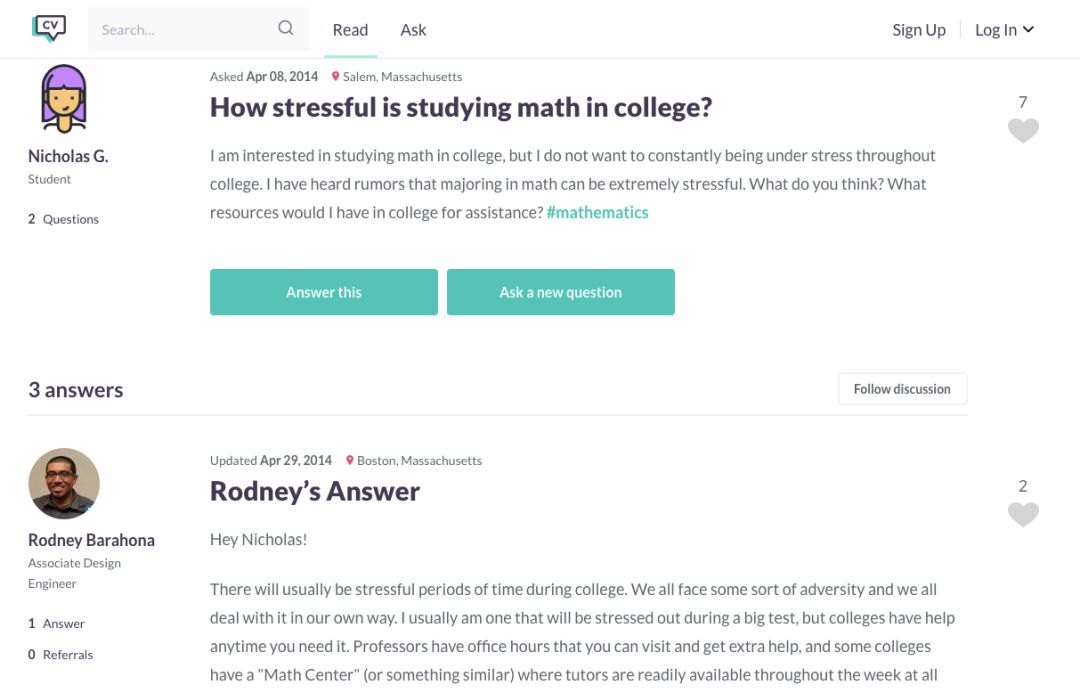The width and height of the screenshot is (1080, 693).
Task: Open the #mathematics hashtag link
Action: (597, 212)
